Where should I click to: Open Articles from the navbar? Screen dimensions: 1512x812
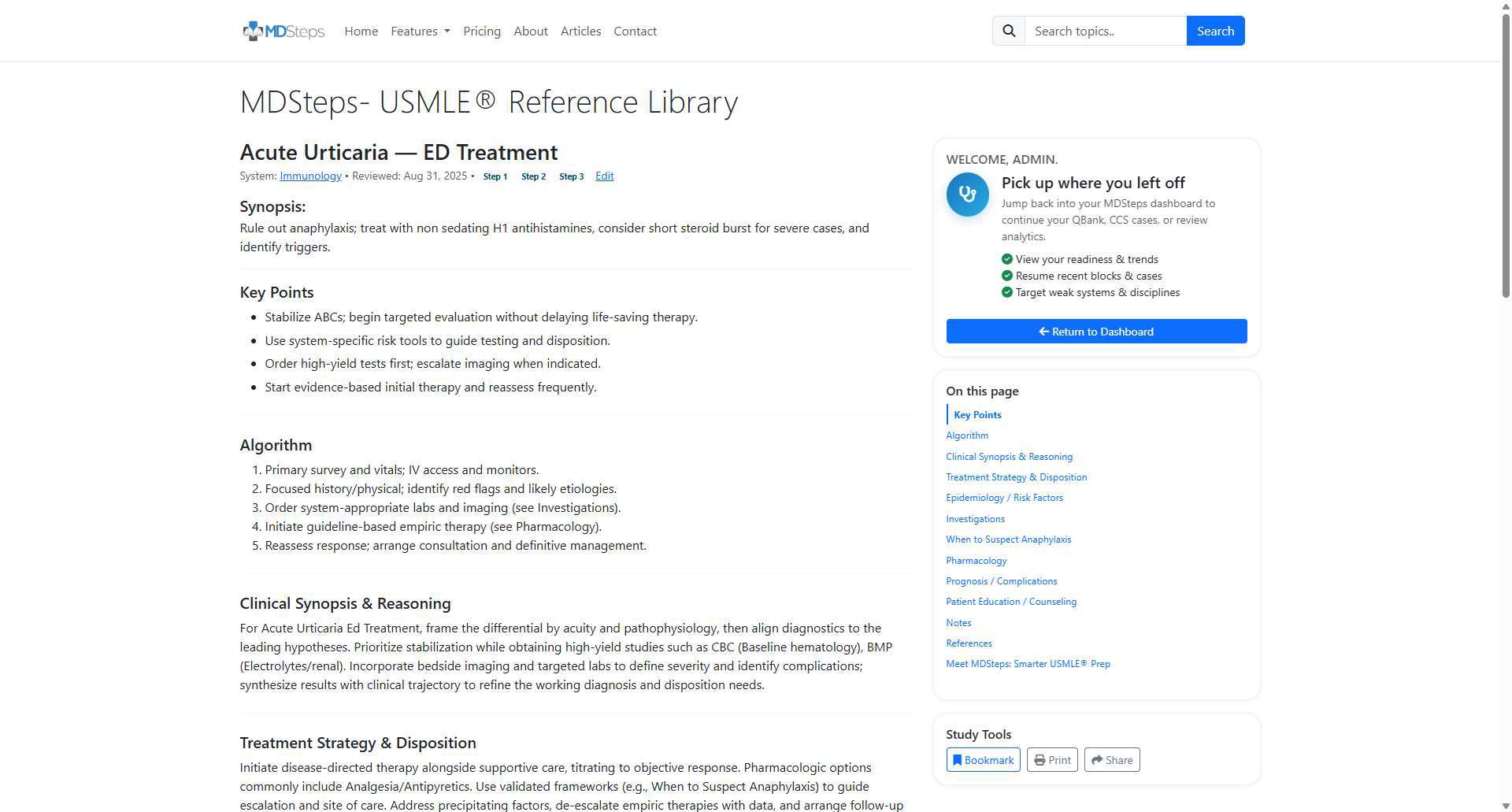pyautogui.click(x=580, y=31)
